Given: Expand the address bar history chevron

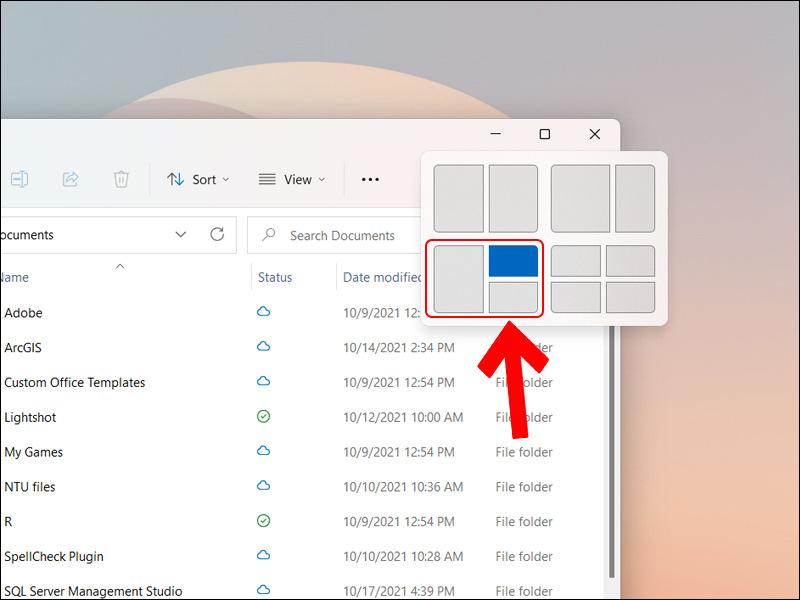Looking at the screenshot, I should pos(181,235).
